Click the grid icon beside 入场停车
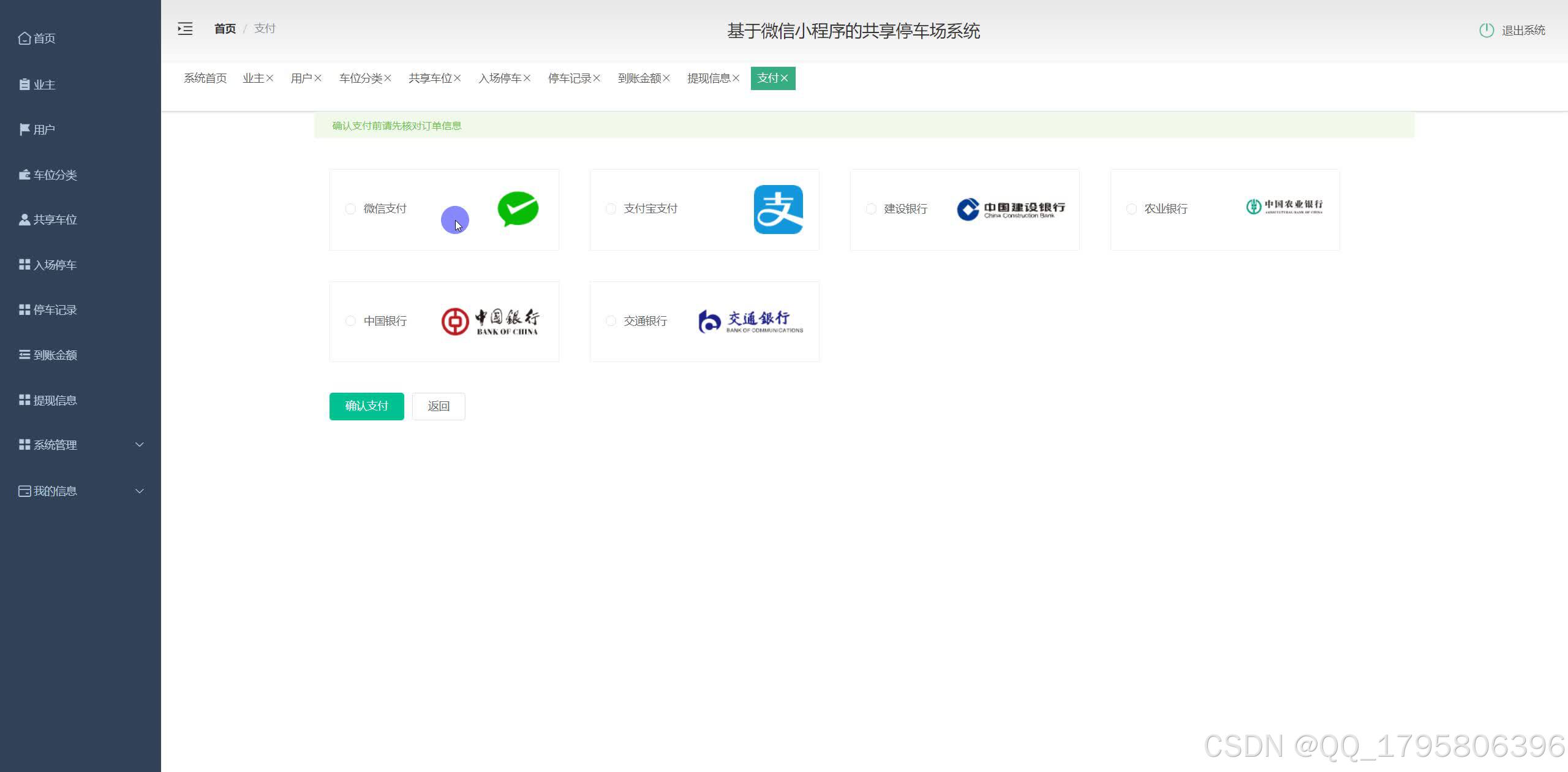Screen dimensions: 1568x772 click(x=24, y=264)
